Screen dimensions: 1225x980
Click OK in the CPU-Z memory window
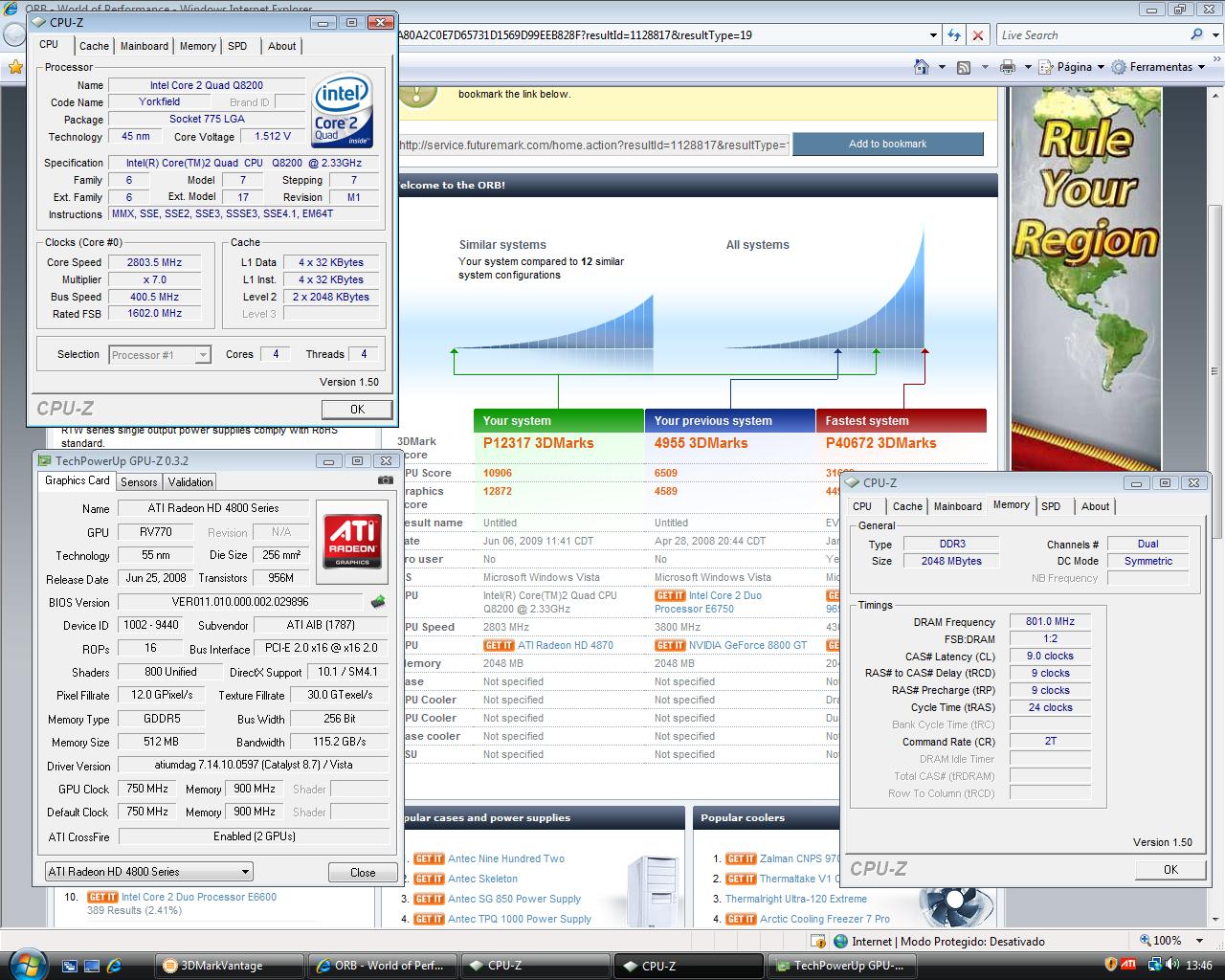1170,869
